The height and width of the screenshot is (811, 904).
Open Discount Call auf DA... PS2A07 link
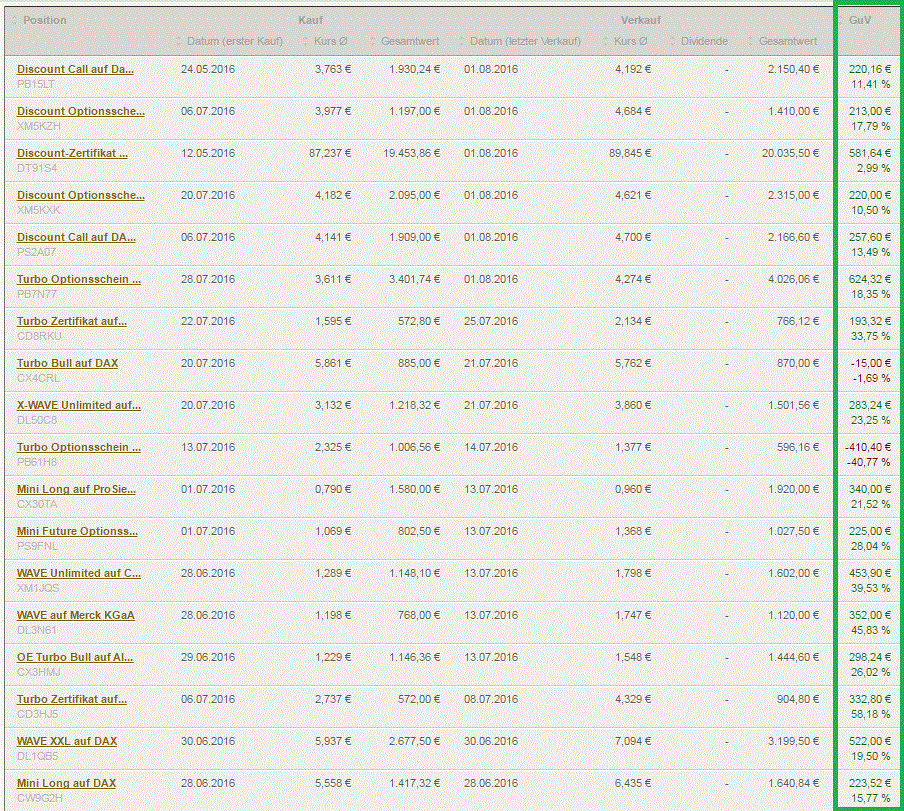[76, 237]
